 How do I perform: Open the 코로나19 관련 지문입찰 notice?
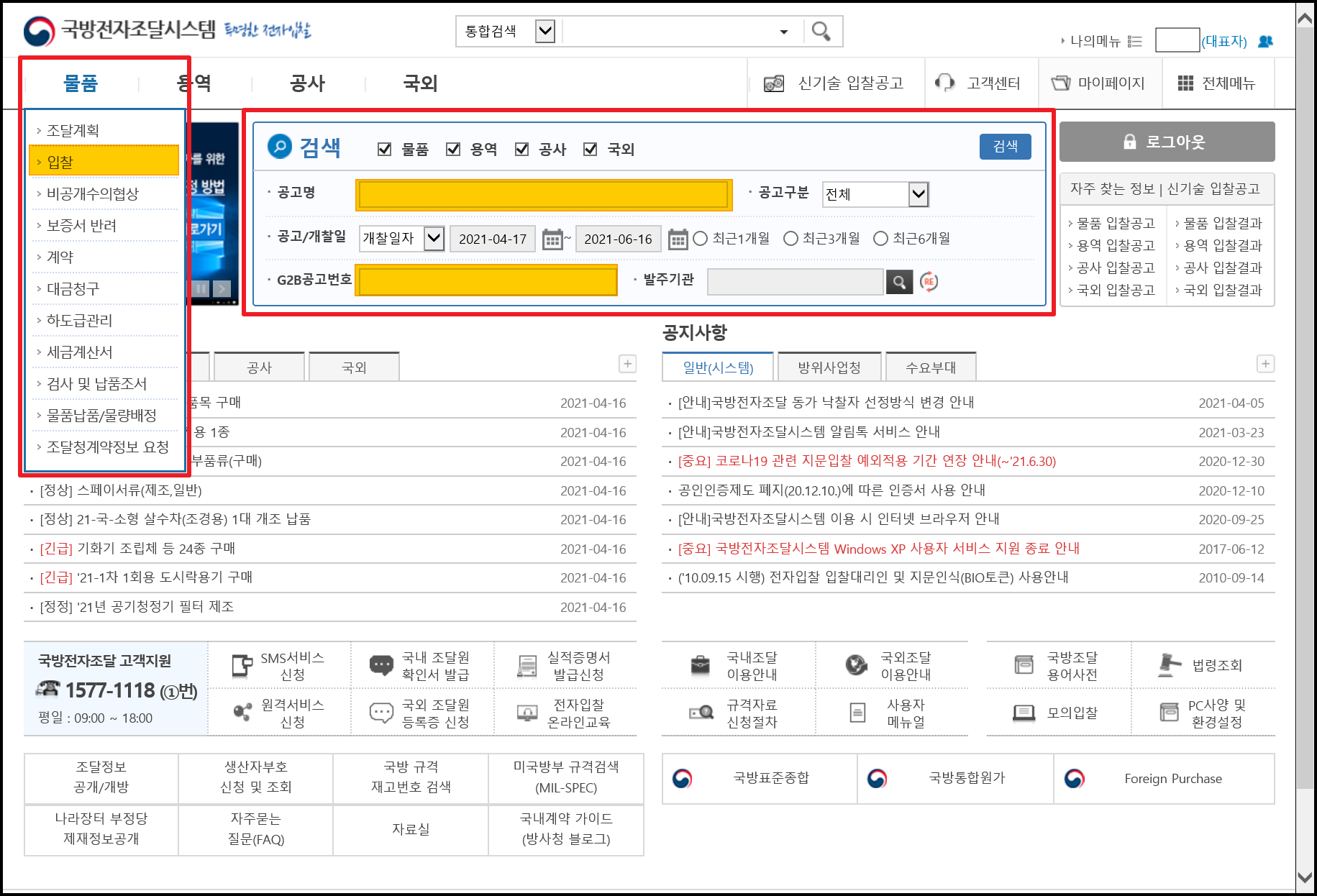[867, 461]
